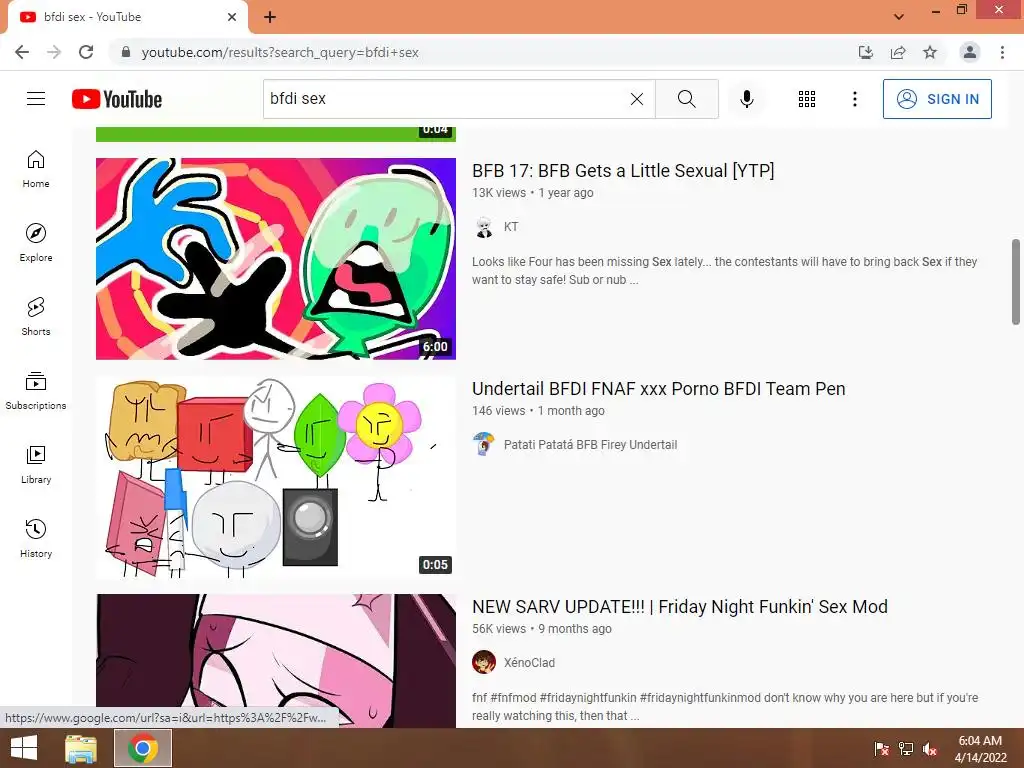Click the YouTube logo
The width and height of the screenshot is (1024, 768).
[117, 99]
